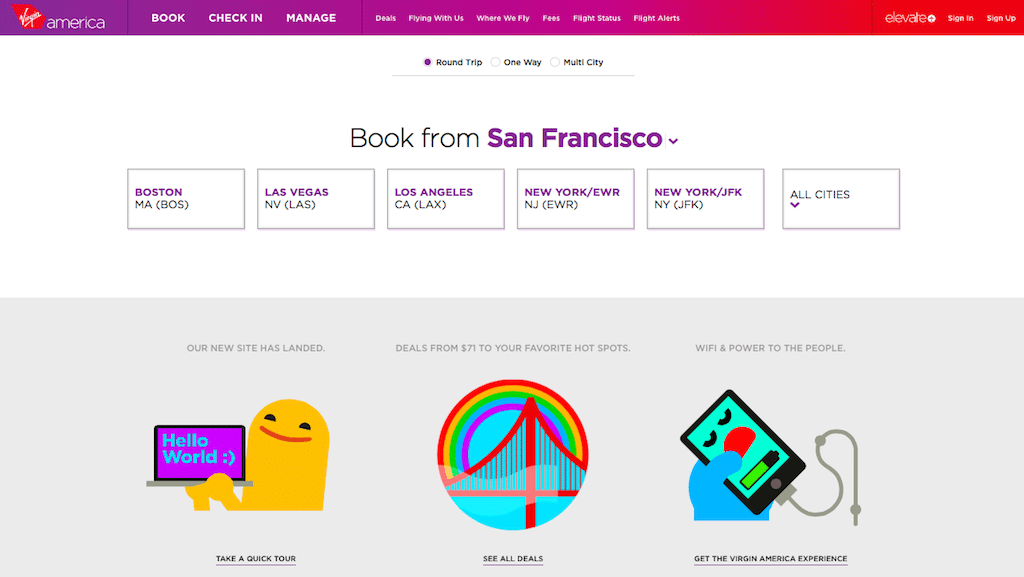The image size is (1024, 577).
Task: Select the One Way radio button
Action: pos(496,62)
